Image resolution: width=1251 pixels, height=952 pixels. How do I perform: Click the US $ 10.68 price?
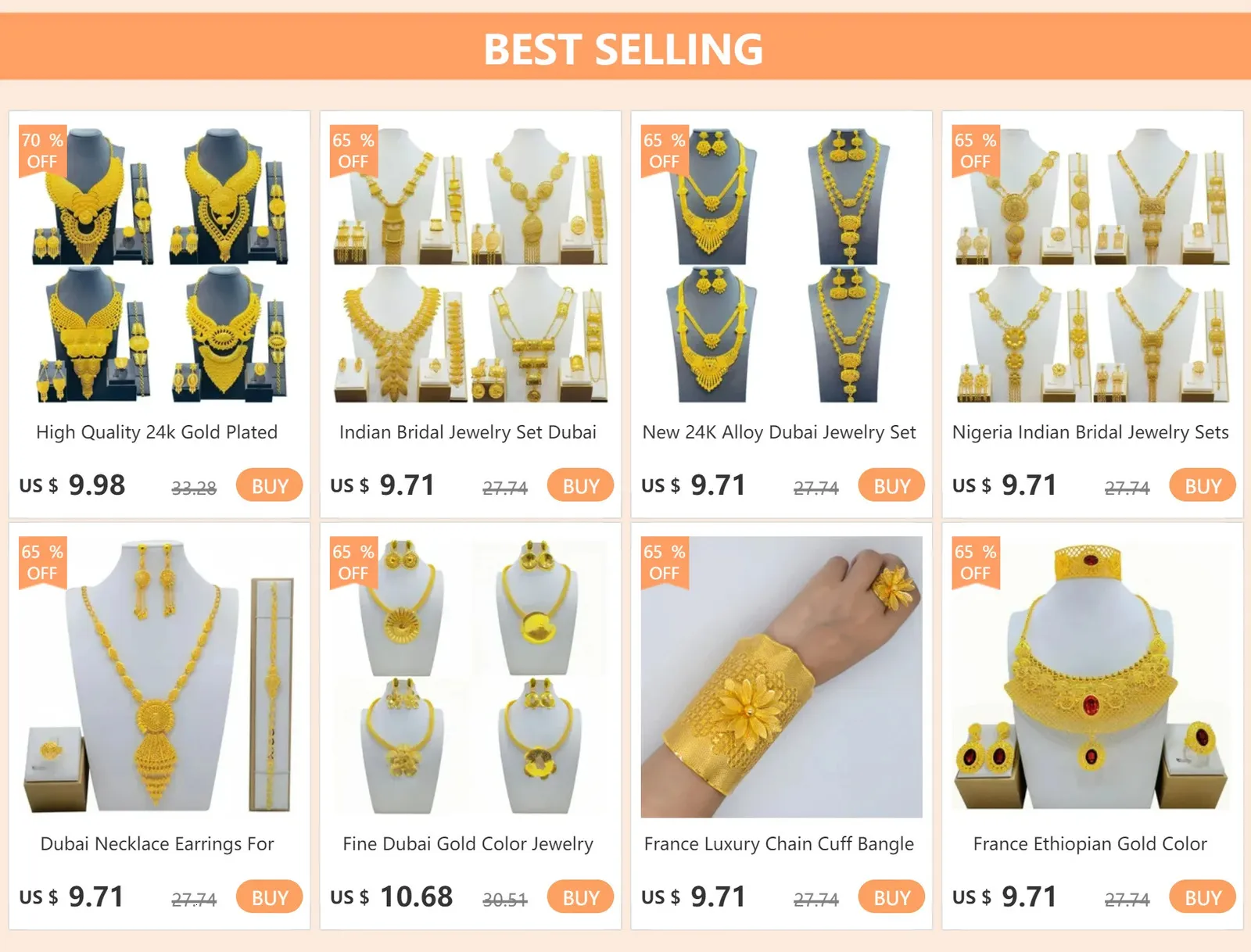pyautogui.click(x=391, y=897)
